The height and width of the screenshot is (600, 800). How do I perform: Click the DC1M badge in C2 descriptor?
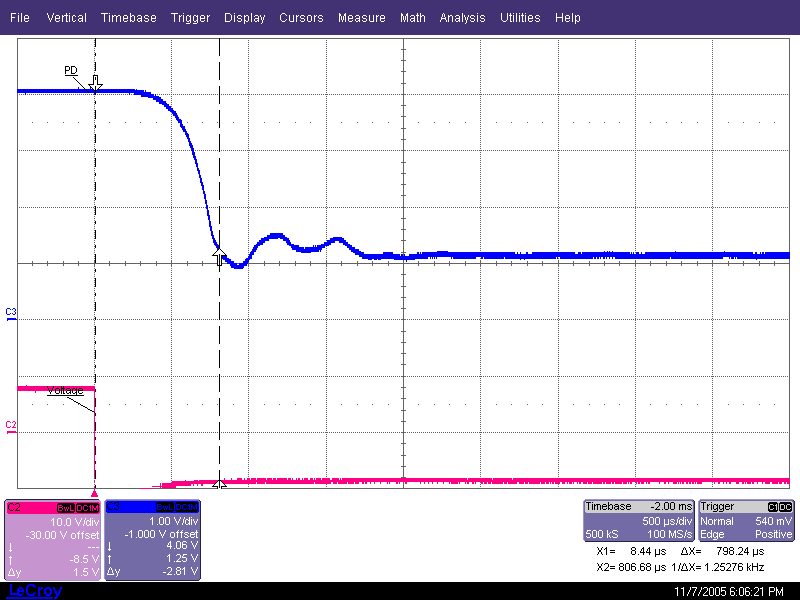pos(87,508)
